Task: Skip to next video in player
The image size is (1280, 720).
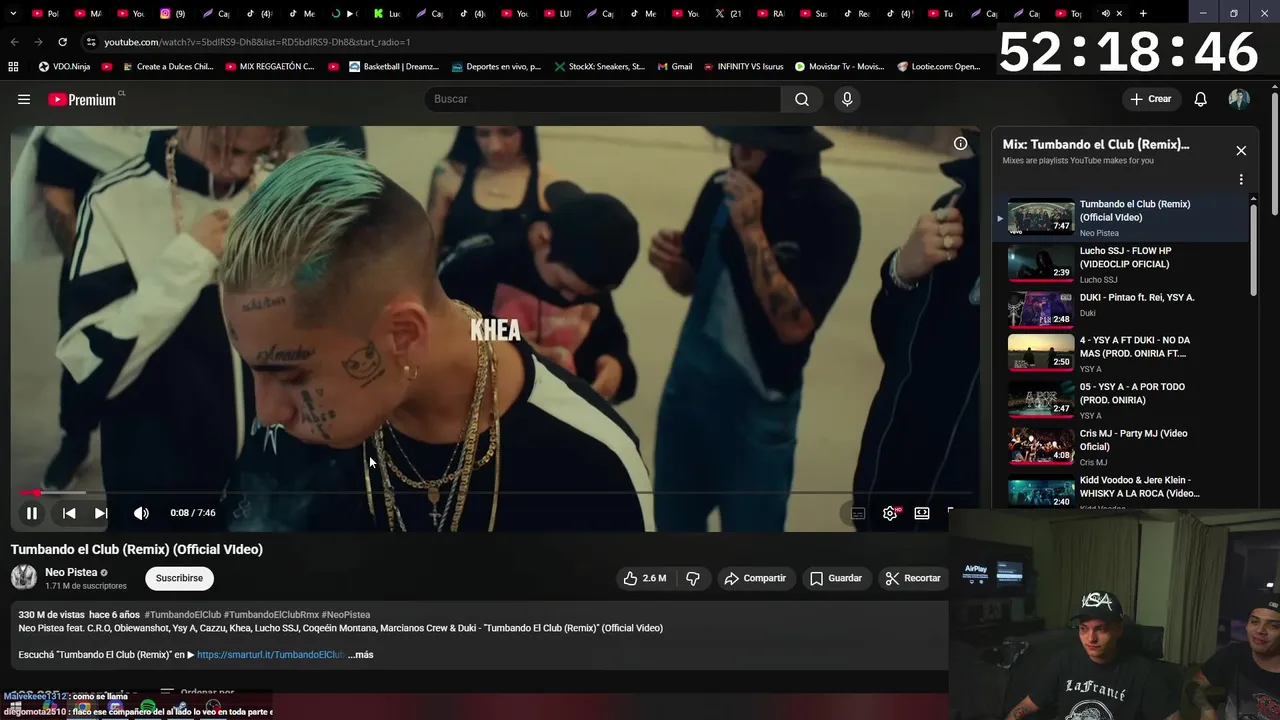Action: [x=101, y=513]
